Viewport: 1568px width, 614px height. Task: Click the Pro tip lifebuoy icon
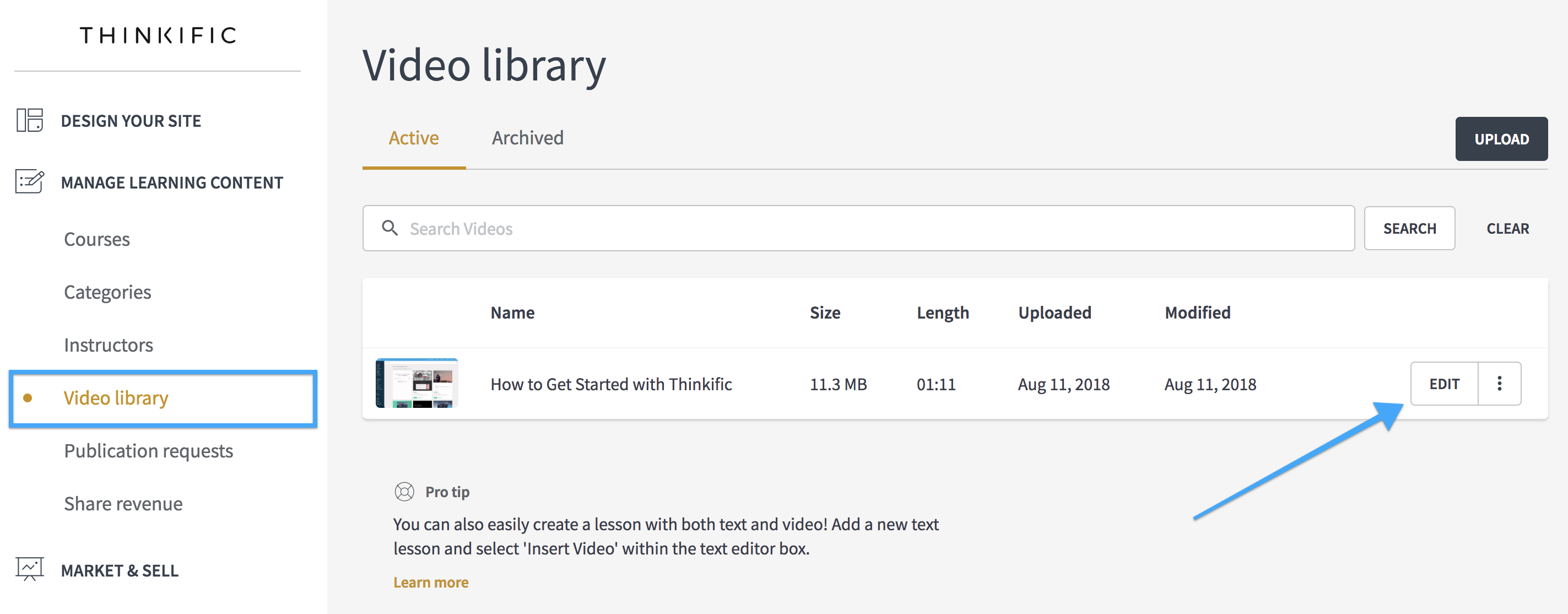coord(404,492)
